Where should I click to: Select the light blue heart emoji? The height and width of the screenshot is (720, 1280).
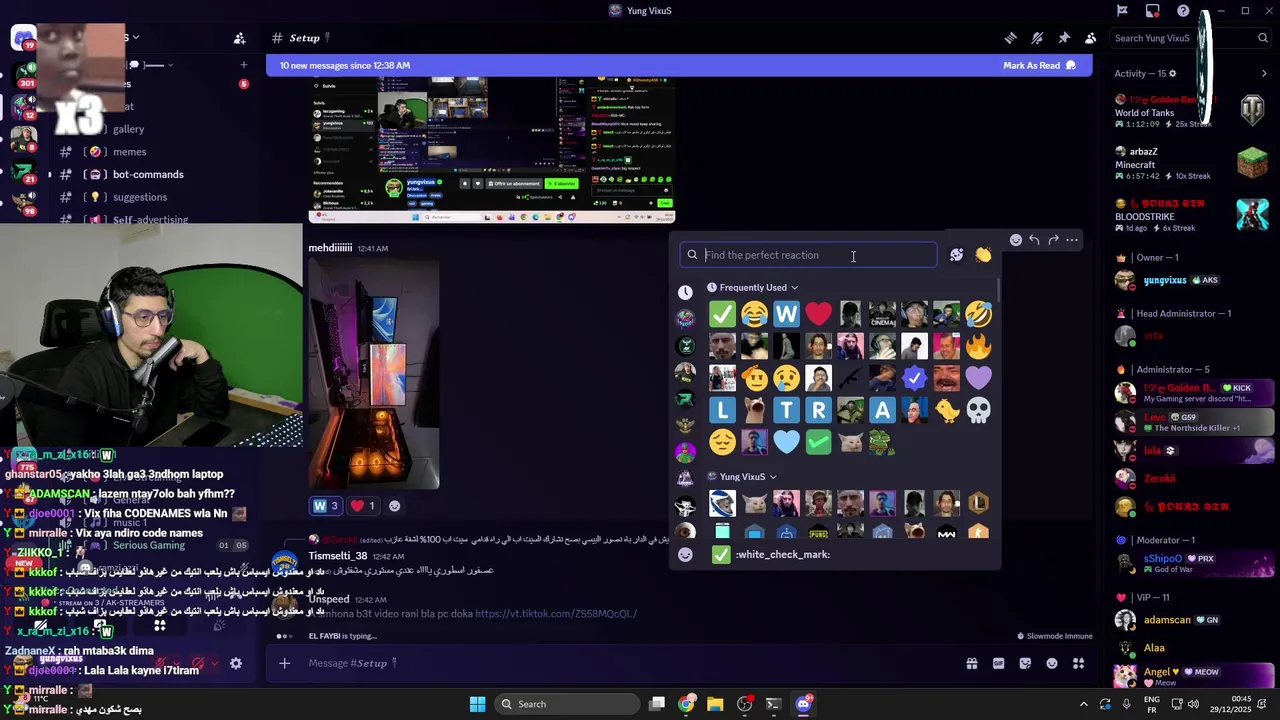(x=786, y=442)
